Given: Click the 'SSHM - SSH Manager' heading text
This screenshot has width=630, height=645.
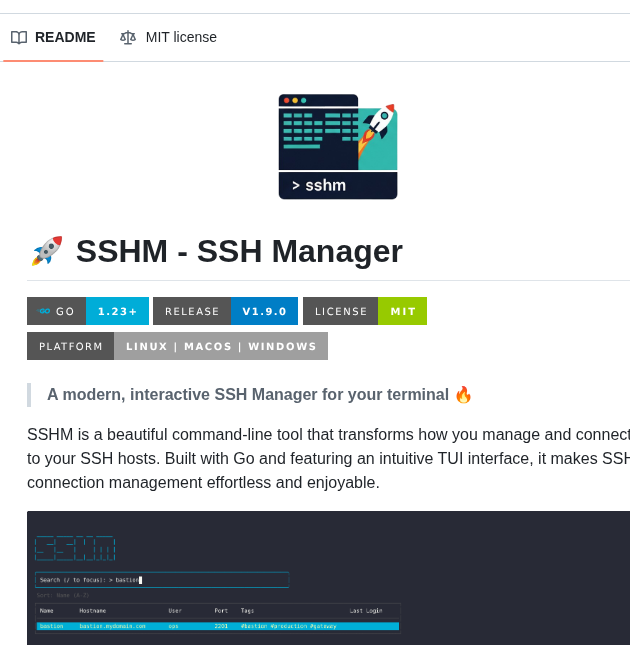Looking at the screenshot, I should point(239,251).
